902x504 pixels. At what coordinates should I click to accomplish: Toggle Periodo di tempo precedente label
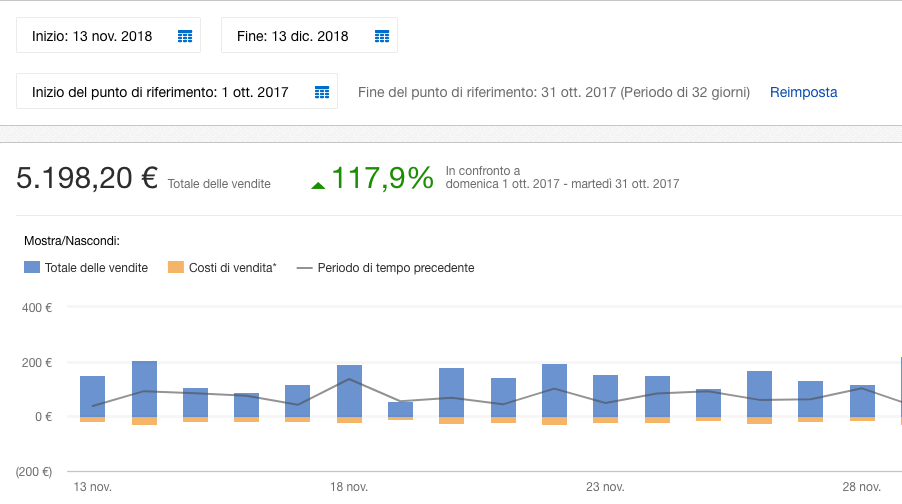(396, 268)
